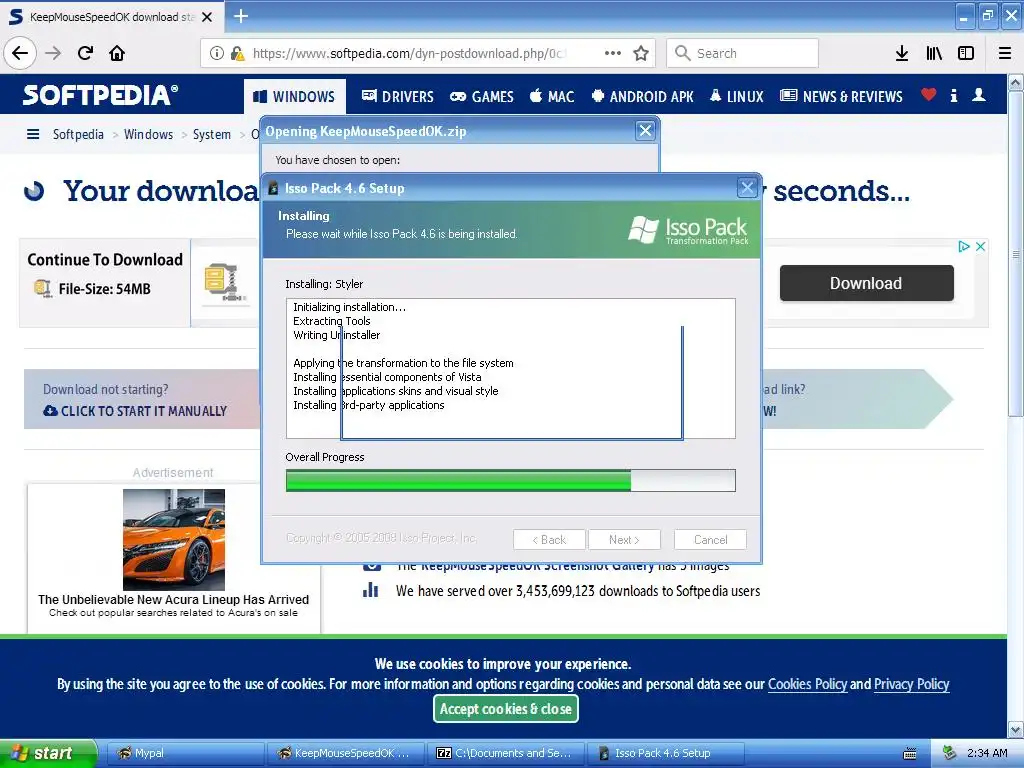Screen dimensions: 1024x768
Task: Open the AdChoices triangle icon
Action: 964,246
